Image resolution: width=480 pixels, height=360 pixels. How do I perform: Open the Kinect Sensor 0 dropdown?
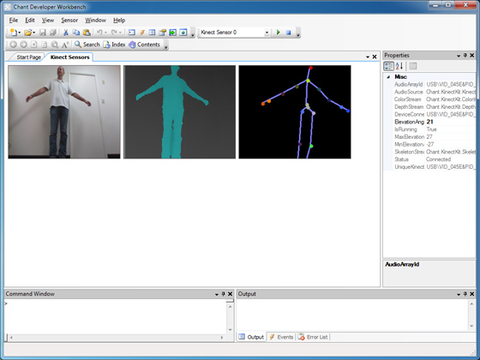tap(267, 32)
